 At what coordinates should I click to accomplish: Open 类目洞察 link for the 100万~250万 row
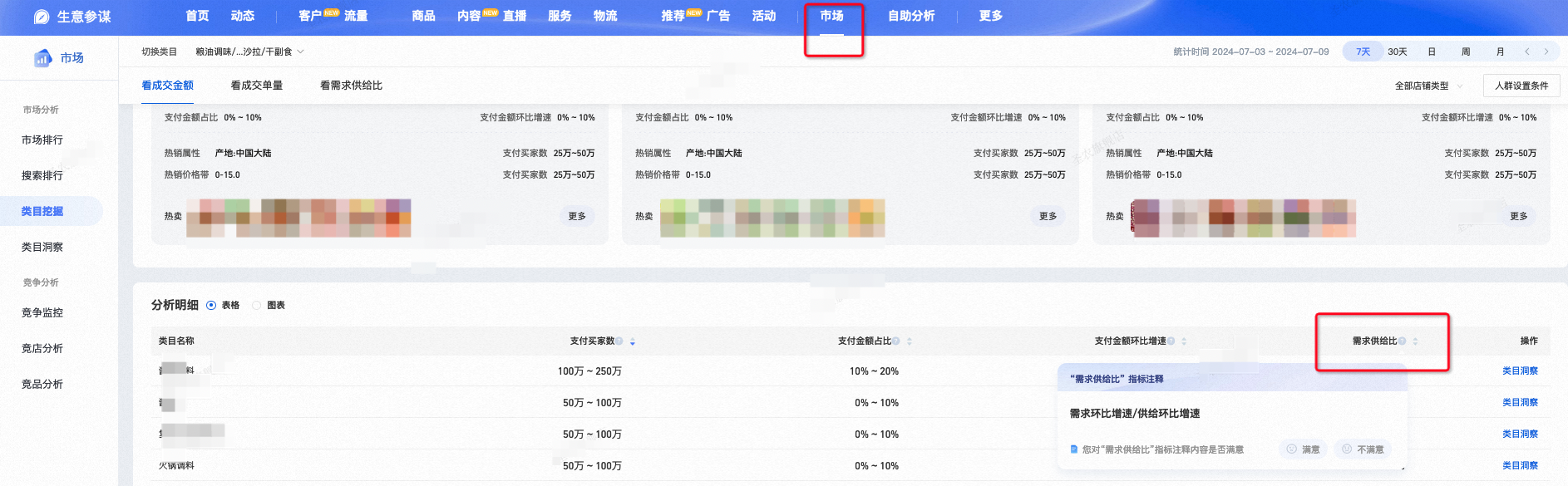pos(1520,371)
